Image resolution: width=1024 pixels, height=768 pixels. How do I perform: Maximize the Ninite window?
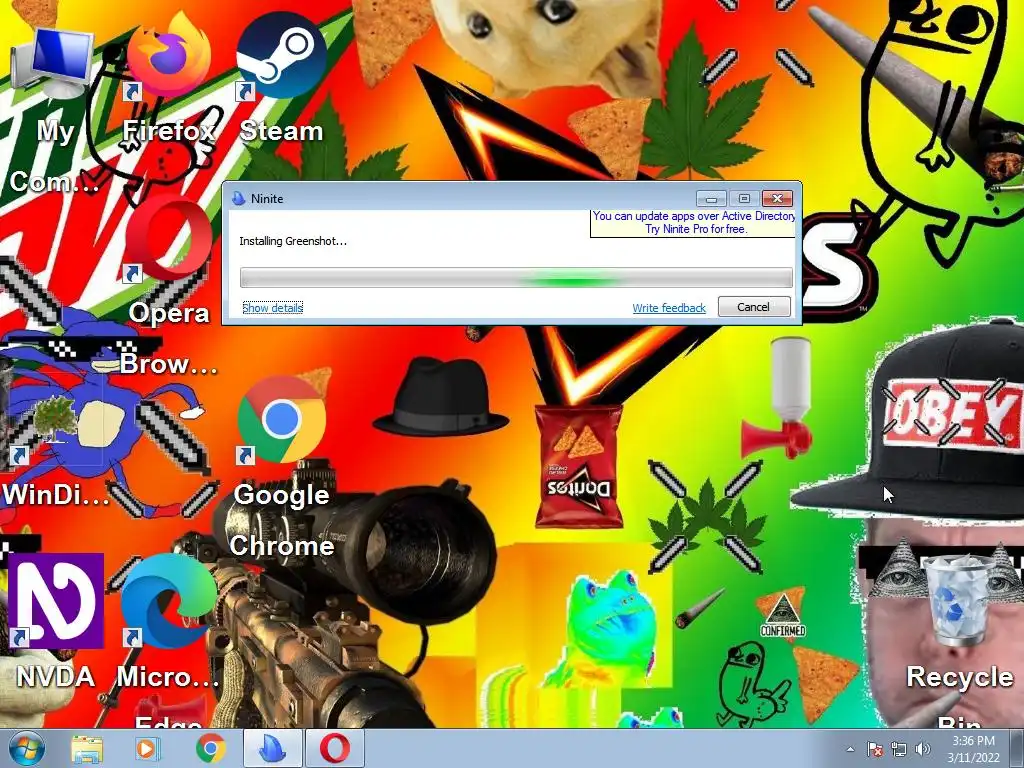coord(744,198)
